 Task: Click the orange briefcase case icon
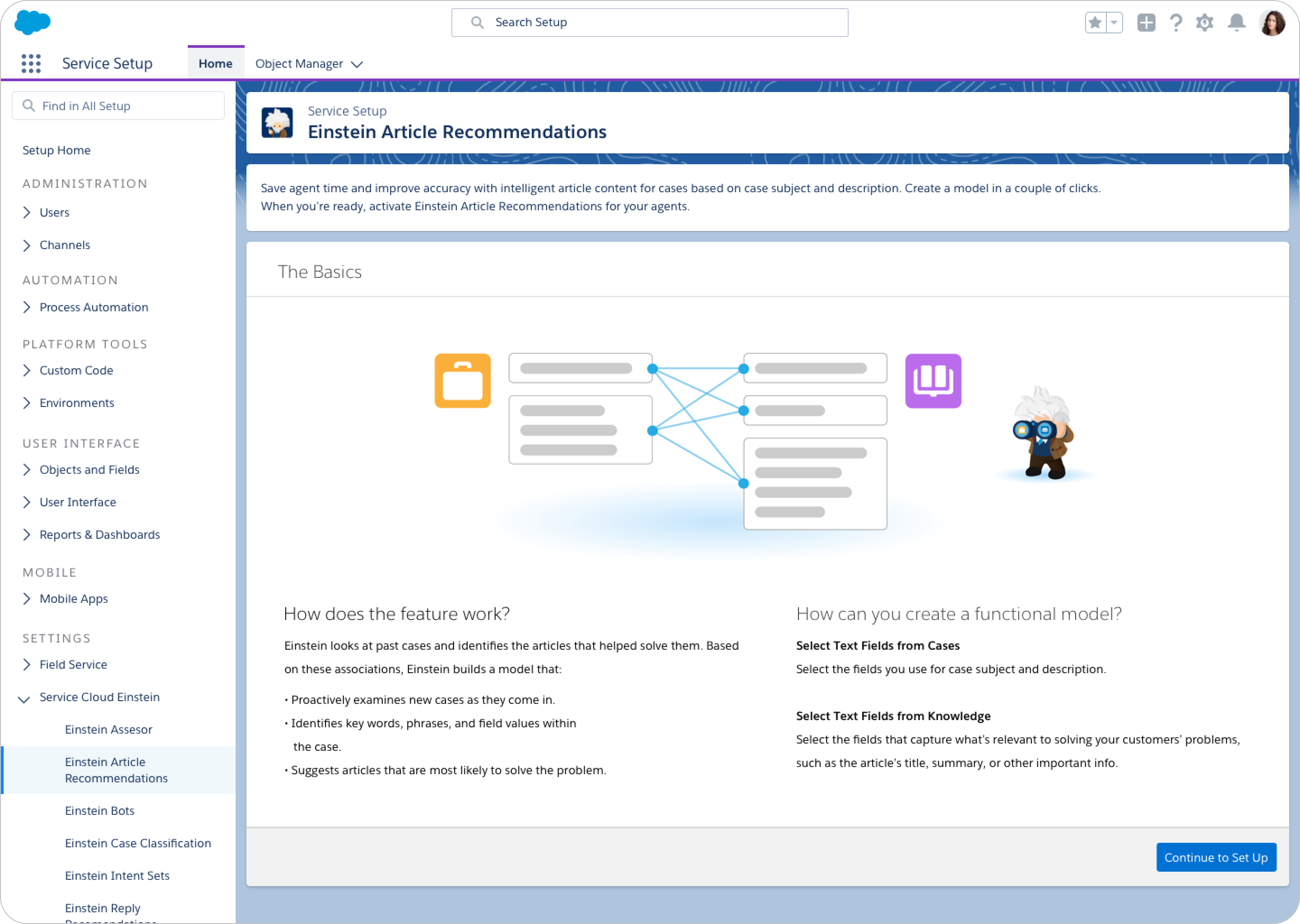[x=463, y=381]
